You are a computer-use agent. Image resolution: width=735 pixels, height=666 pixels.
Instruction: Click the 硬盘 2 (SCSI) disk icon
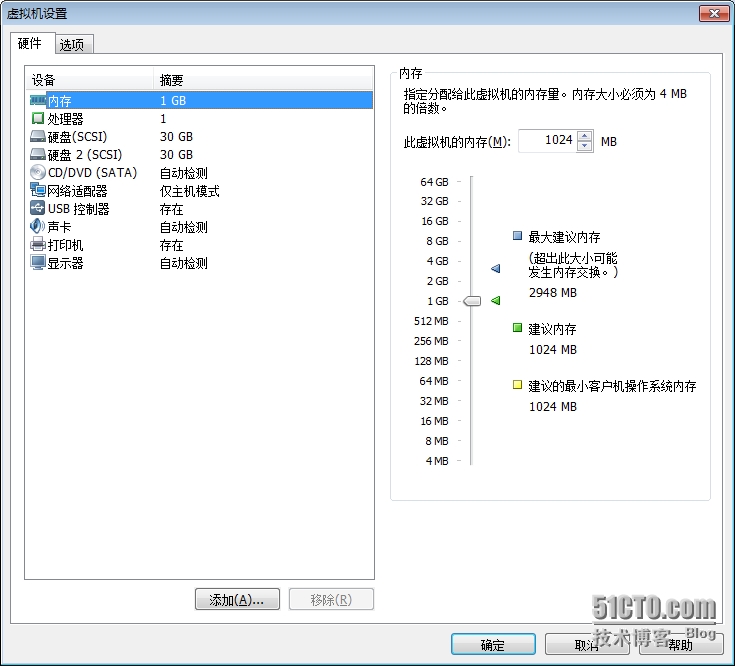coord(38,154)
